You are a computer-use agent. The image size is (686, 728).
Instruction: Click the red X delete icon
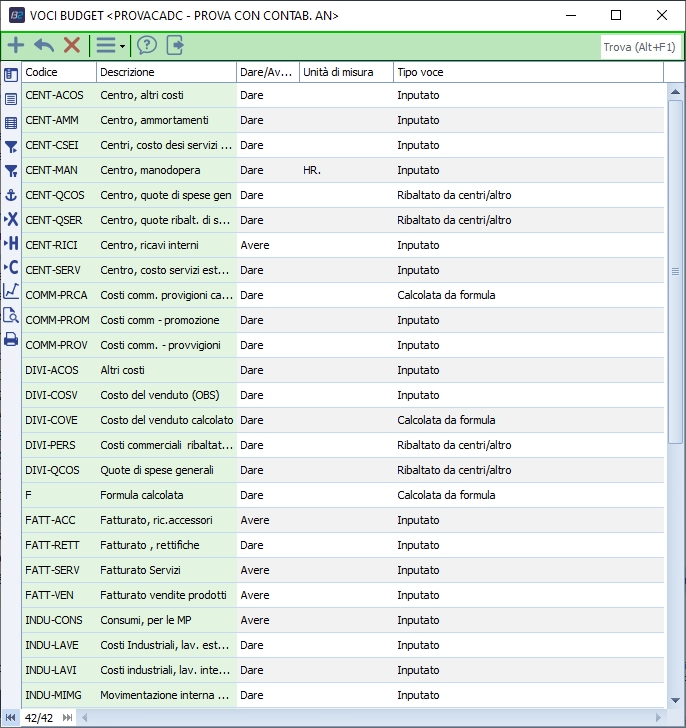click(x=72, y=45)
